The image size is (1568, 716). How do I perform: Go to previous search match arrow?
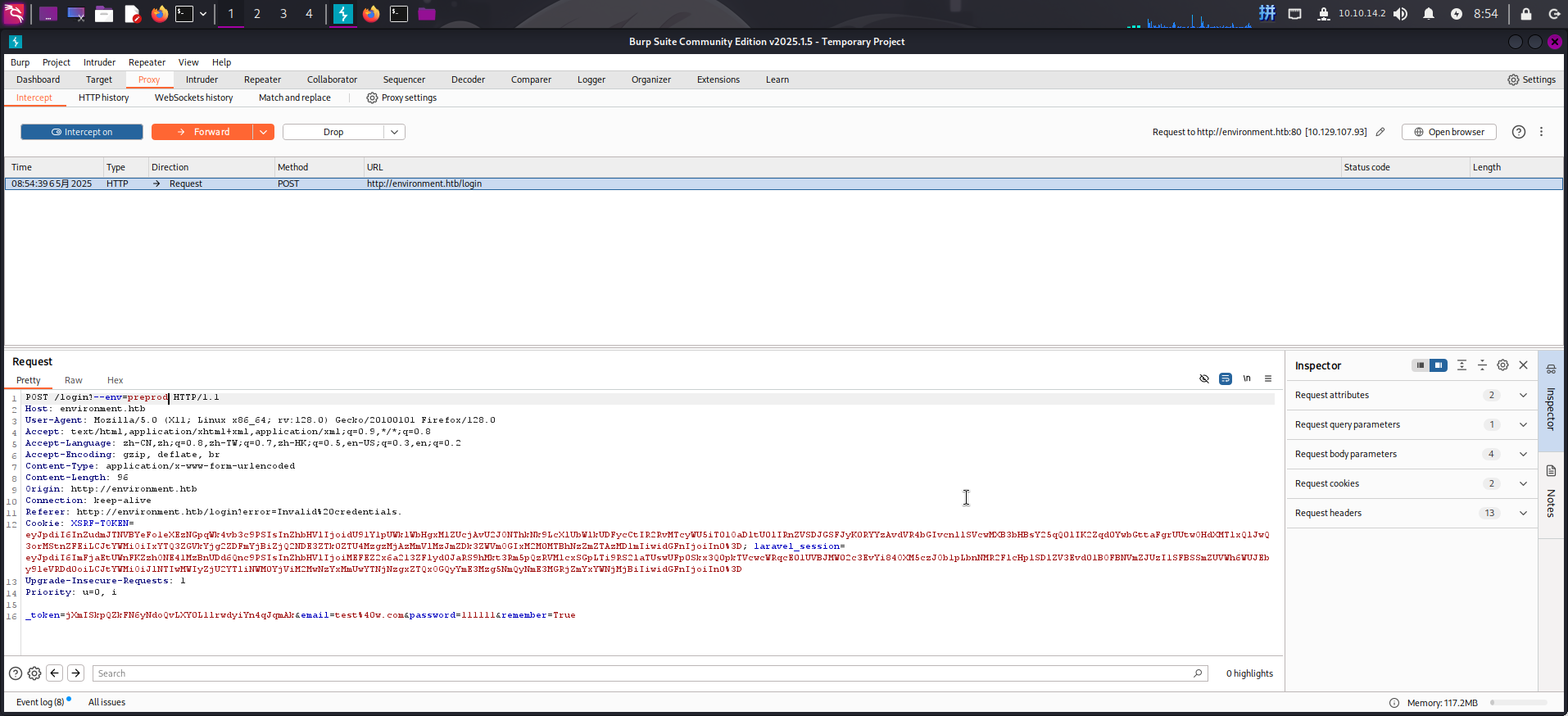(55, 673)
